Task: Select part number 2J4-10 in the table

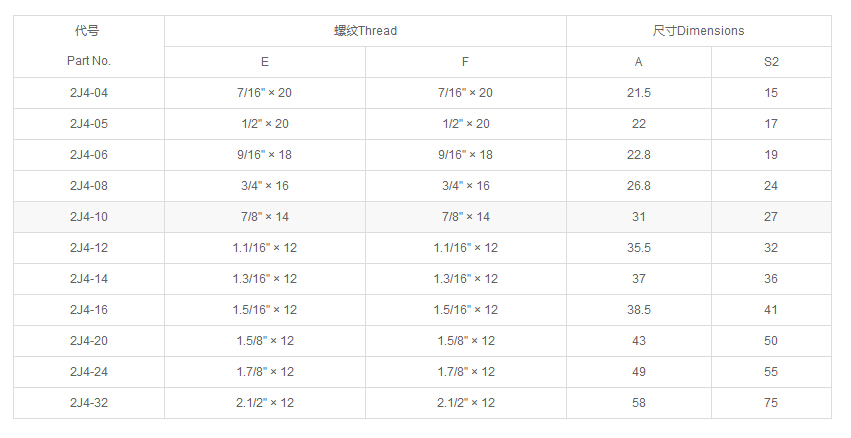Action: (x=89, y=217)
